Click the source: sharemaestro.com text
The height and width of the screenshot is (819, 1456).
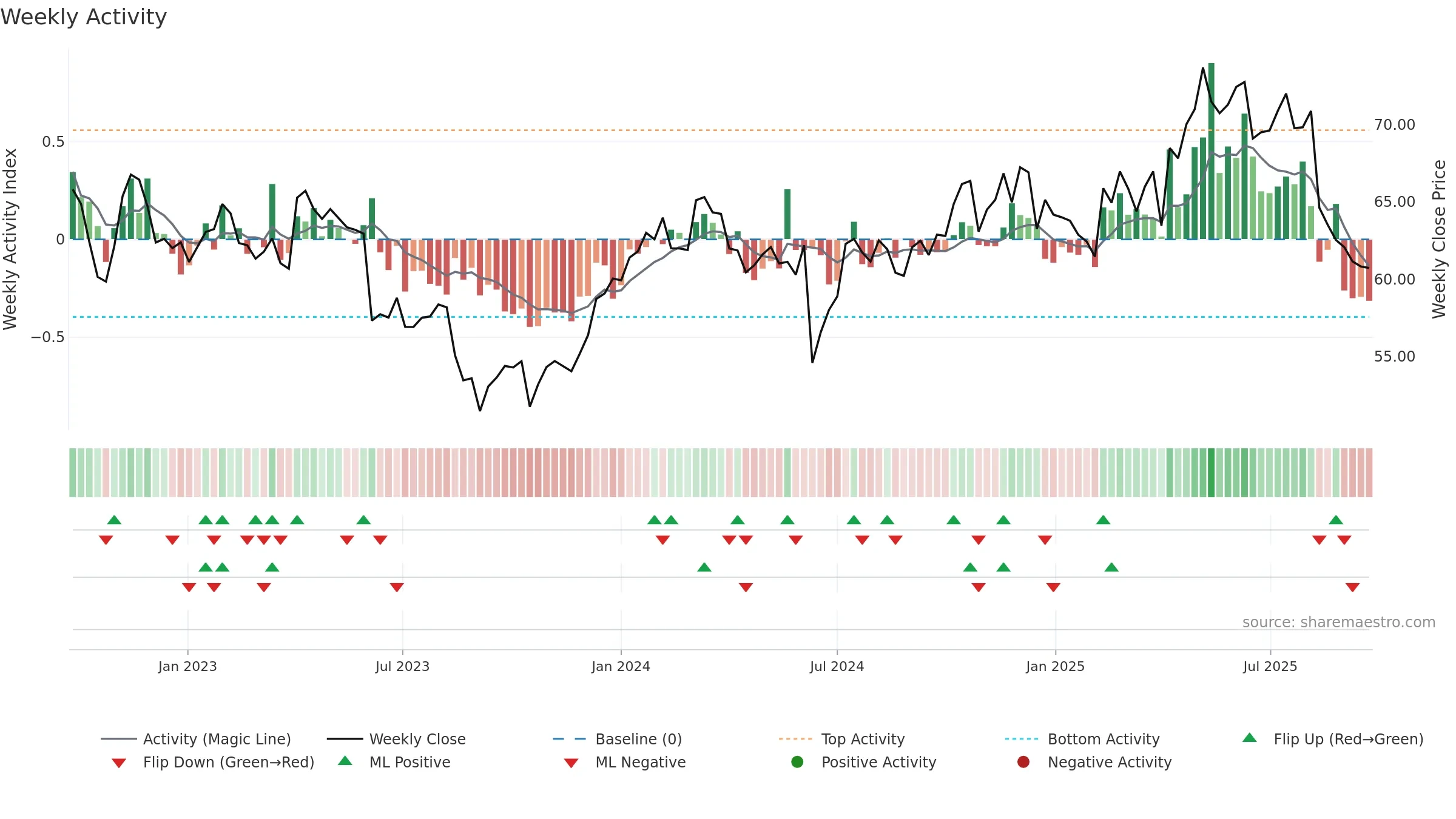(1338, 622)
